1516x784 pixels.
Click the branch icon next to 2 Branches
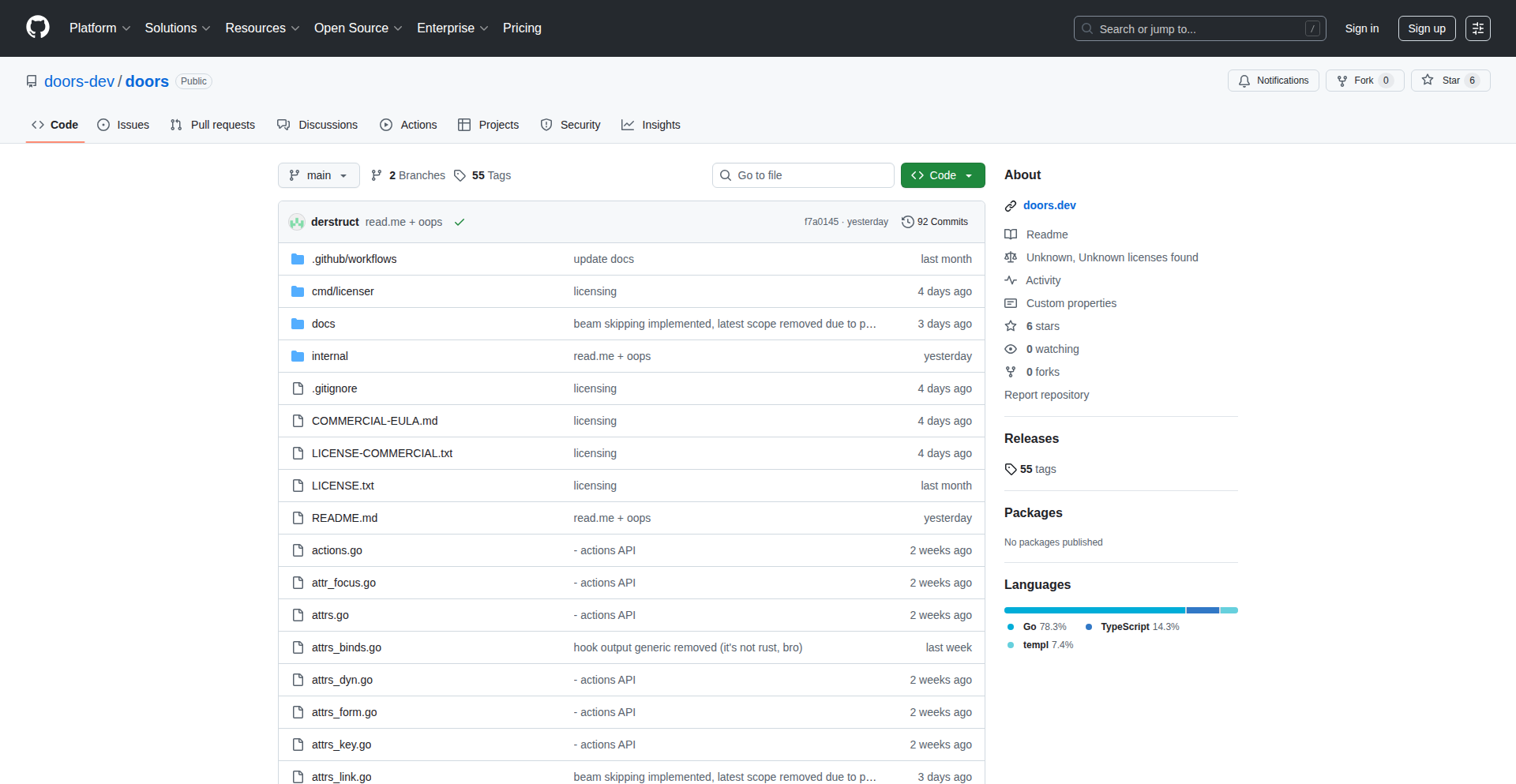click(x=377, y=175)
